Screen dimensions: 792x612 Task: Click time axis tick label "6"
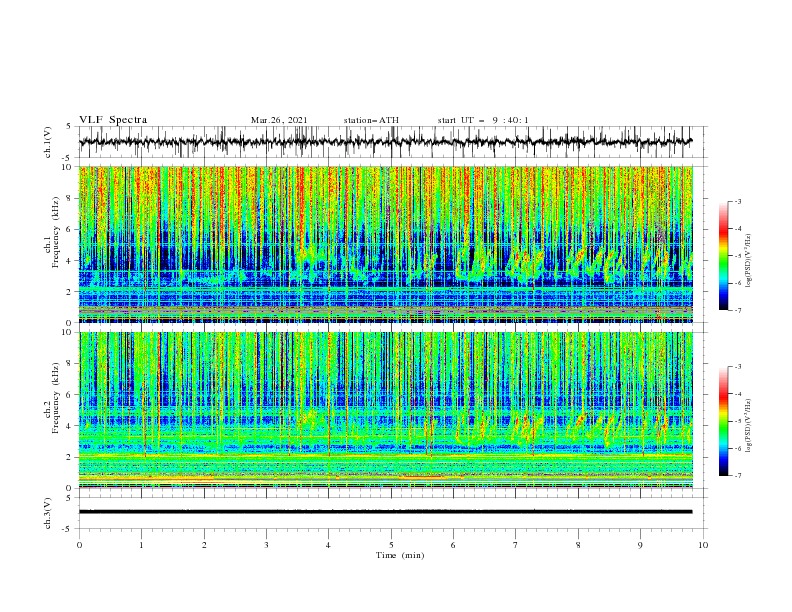pos(453,545)
